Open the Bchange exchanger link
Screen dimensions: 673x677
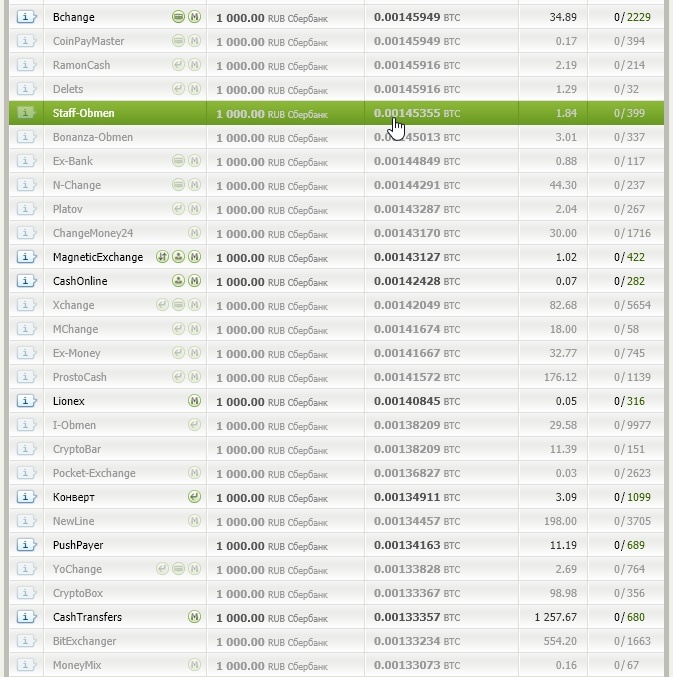[74, 17]
